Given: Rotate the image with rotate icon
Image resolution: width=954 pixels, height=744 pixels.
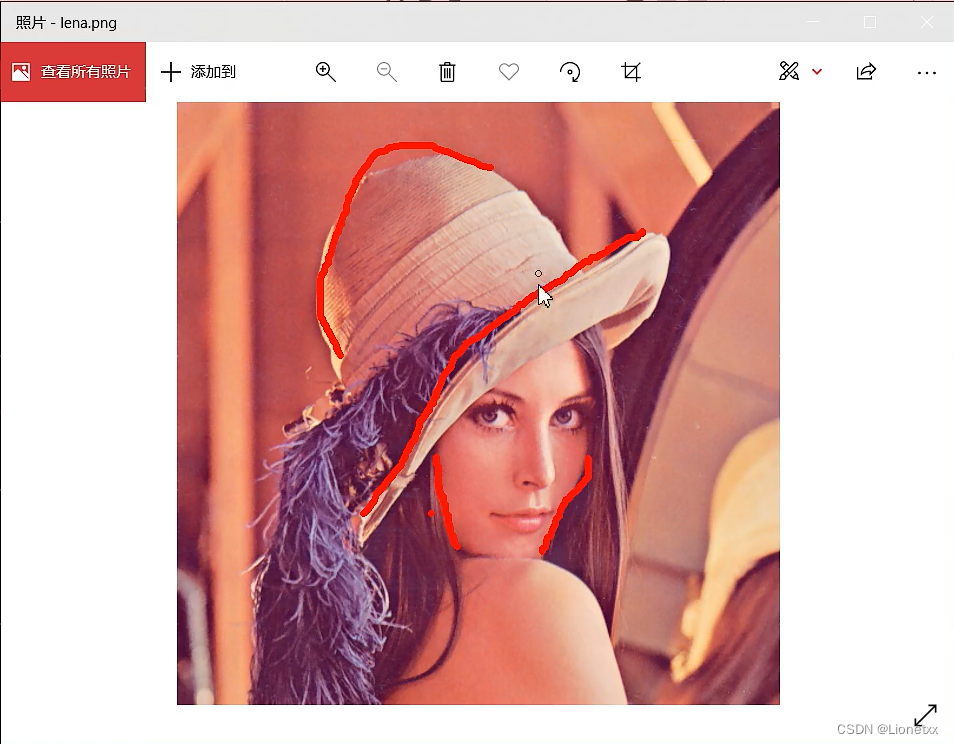Looking at the screenshot, I should pyautogui.click(x=570, y=72).
